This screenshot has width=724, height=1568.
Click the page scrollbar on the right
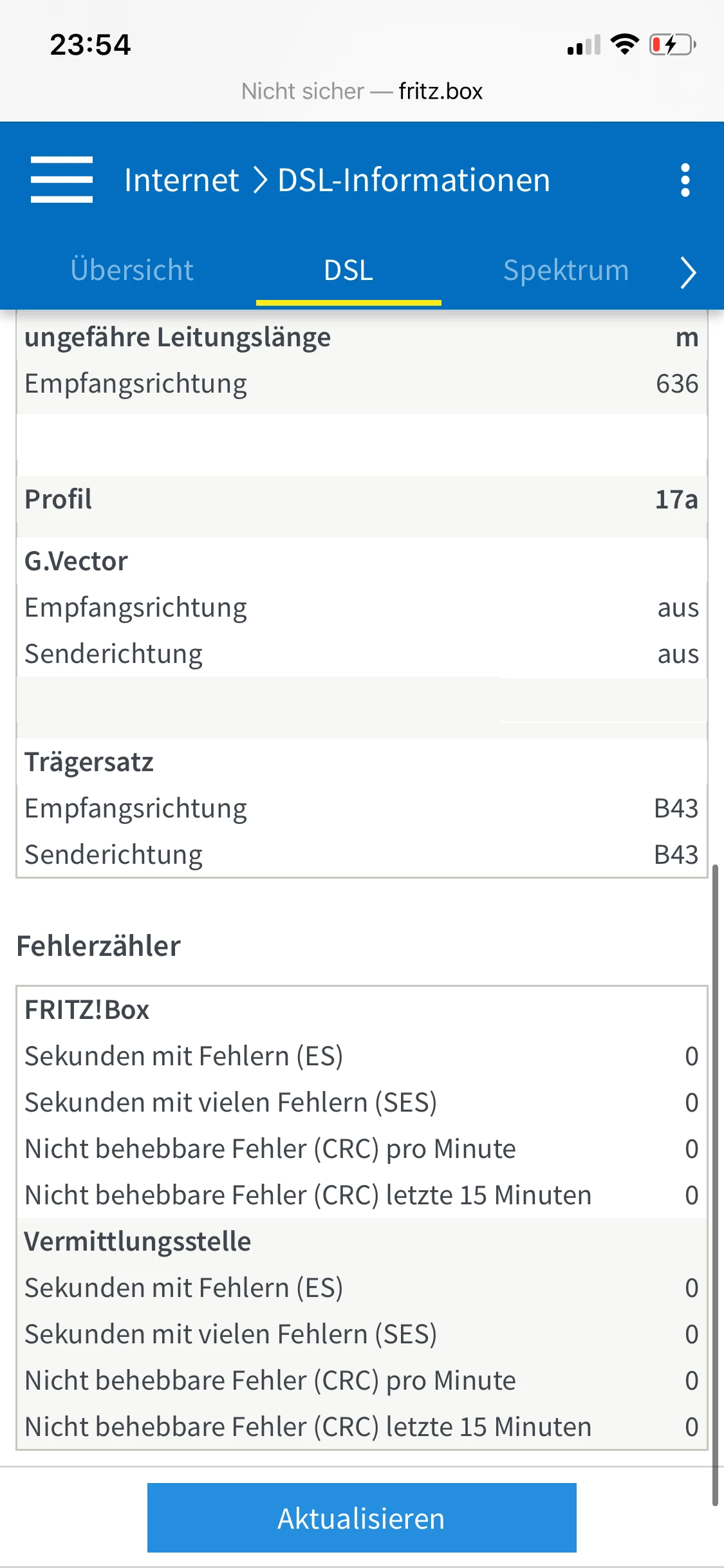pos(715,1184)
